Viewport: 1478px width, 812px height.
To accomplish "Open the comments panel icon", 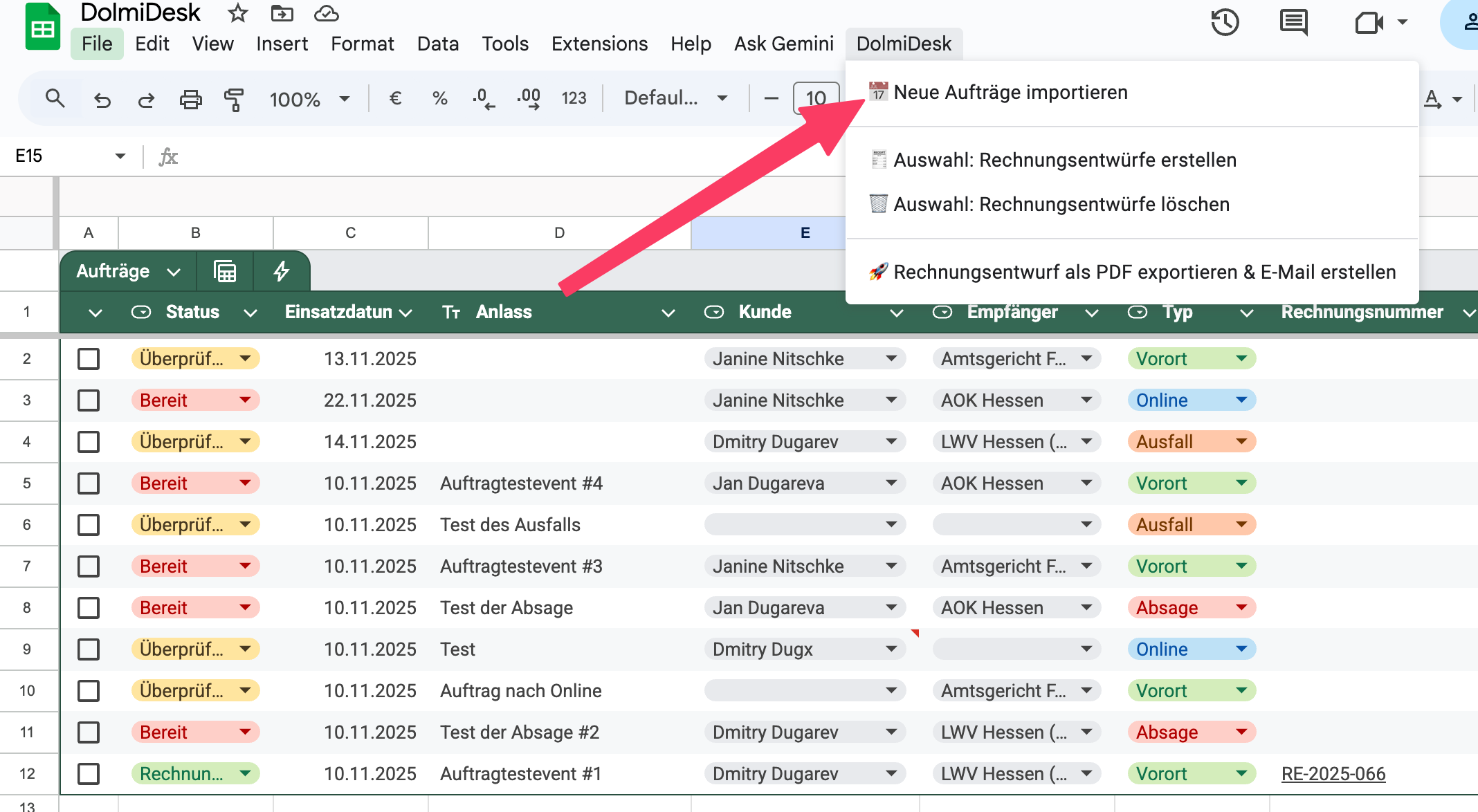I will (1293, 22).
